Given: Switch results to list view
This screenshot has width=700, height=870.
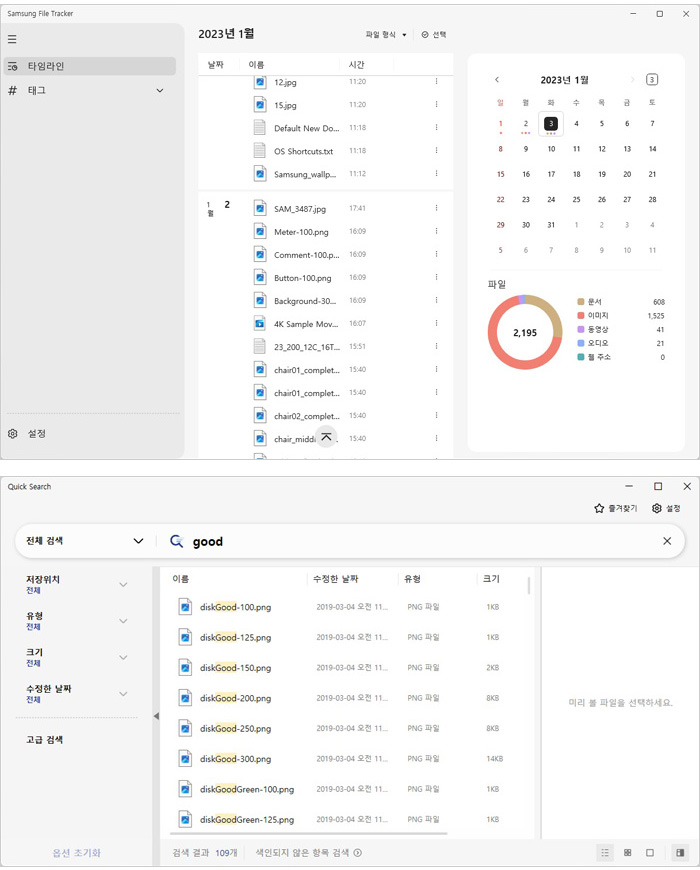Looking at the screenshot, I should tap(605, 853).
